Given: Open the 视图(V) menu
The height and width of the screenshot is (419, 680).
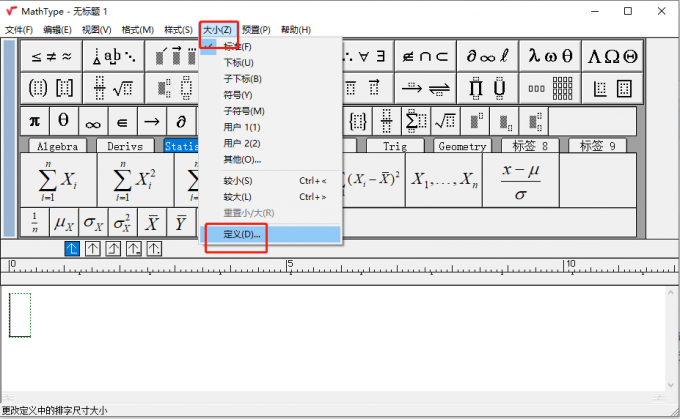Looking at the screenshot, I should coord(96,30).
